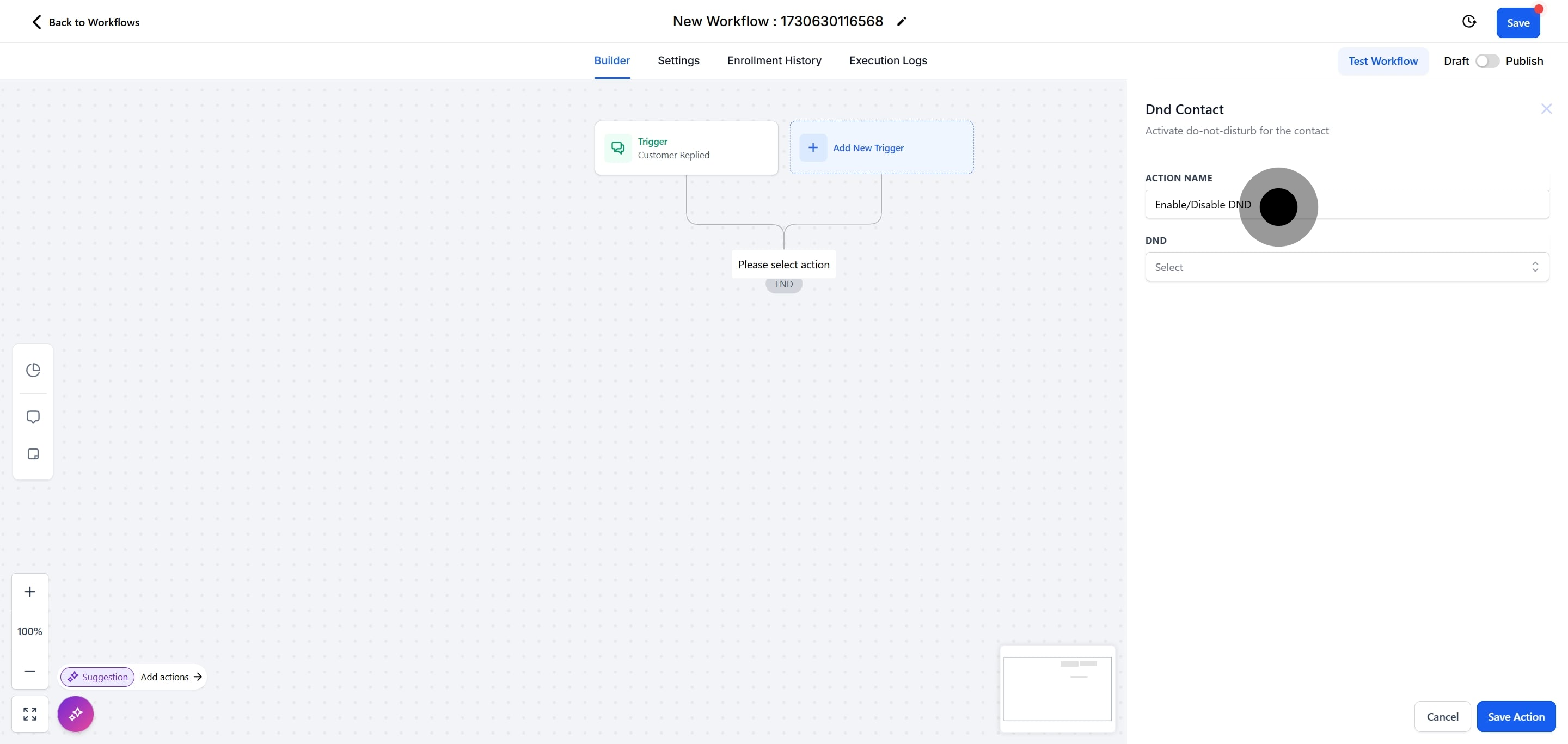Add a sticky note from the left toolbar
This screenshot has height=744, width=1568.
(x=33, y=454)
